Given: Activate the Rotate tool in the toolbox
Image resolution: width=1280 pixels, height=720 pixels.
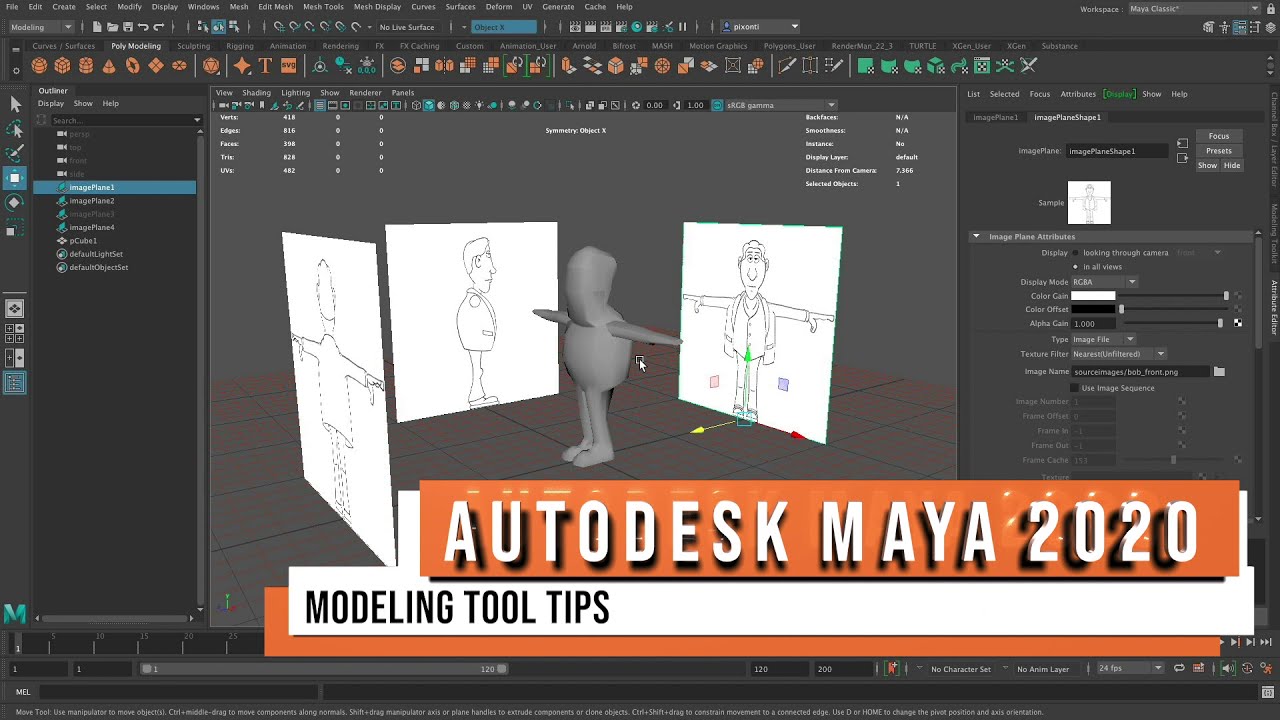Looking at the screenshot, I should (x=15, y=202).
